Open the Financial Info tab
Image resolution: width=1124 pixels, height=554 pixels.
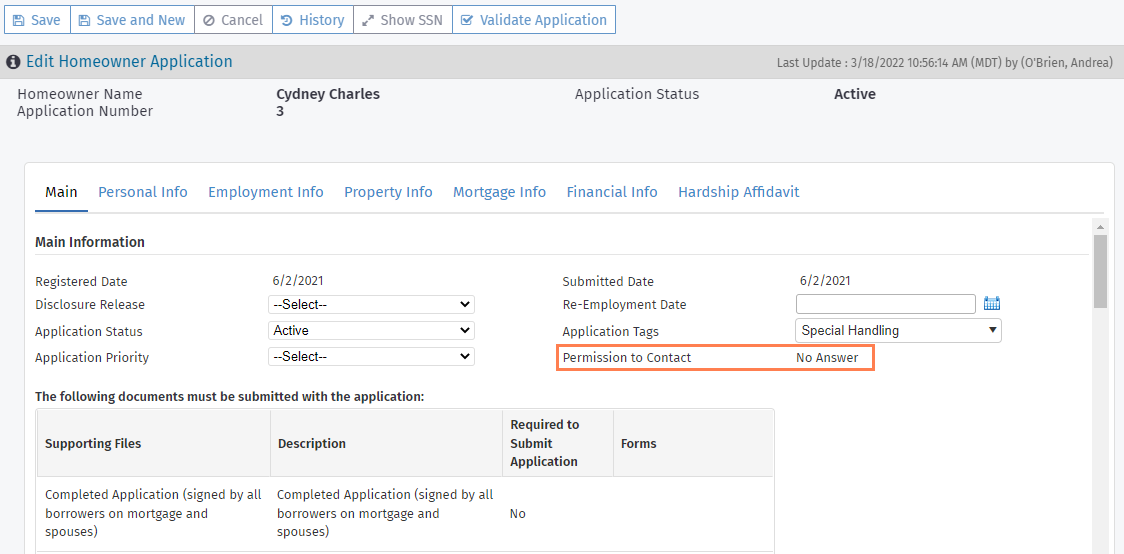[612, 192]
